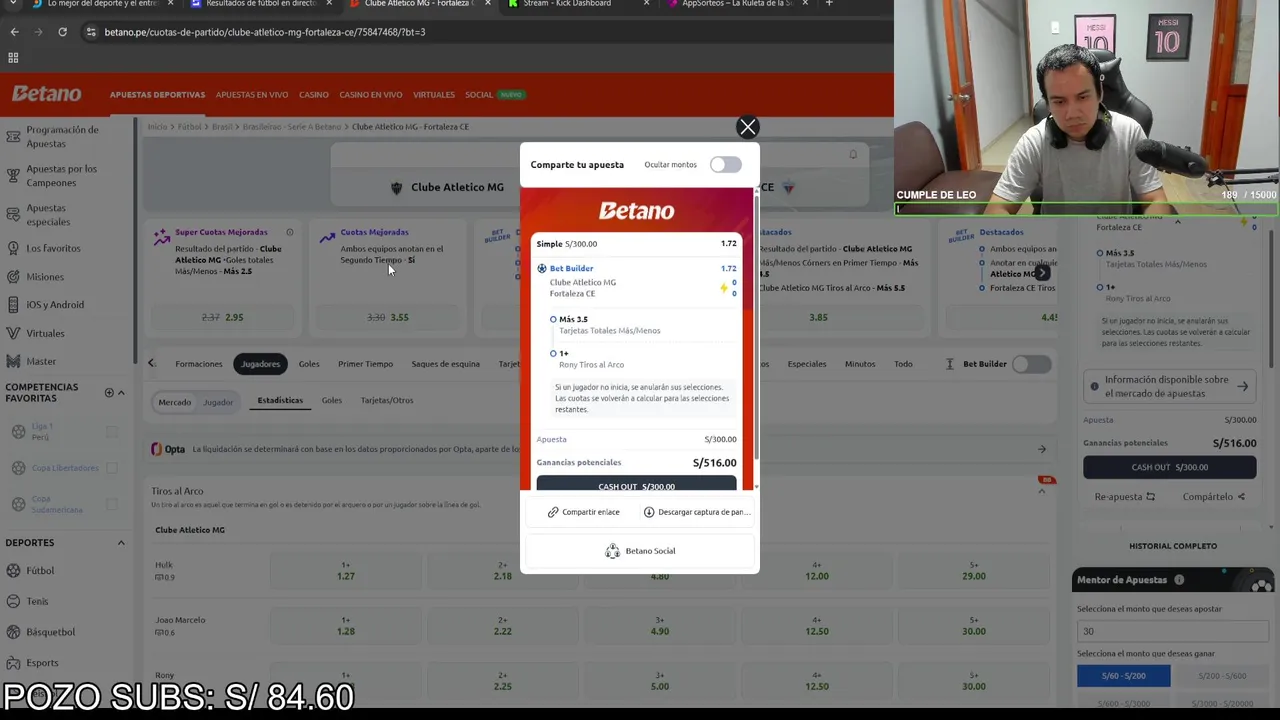Select Hulk 1+ odds 1.27
Viewport: 1280px width, 720px height.
[346, 571]
